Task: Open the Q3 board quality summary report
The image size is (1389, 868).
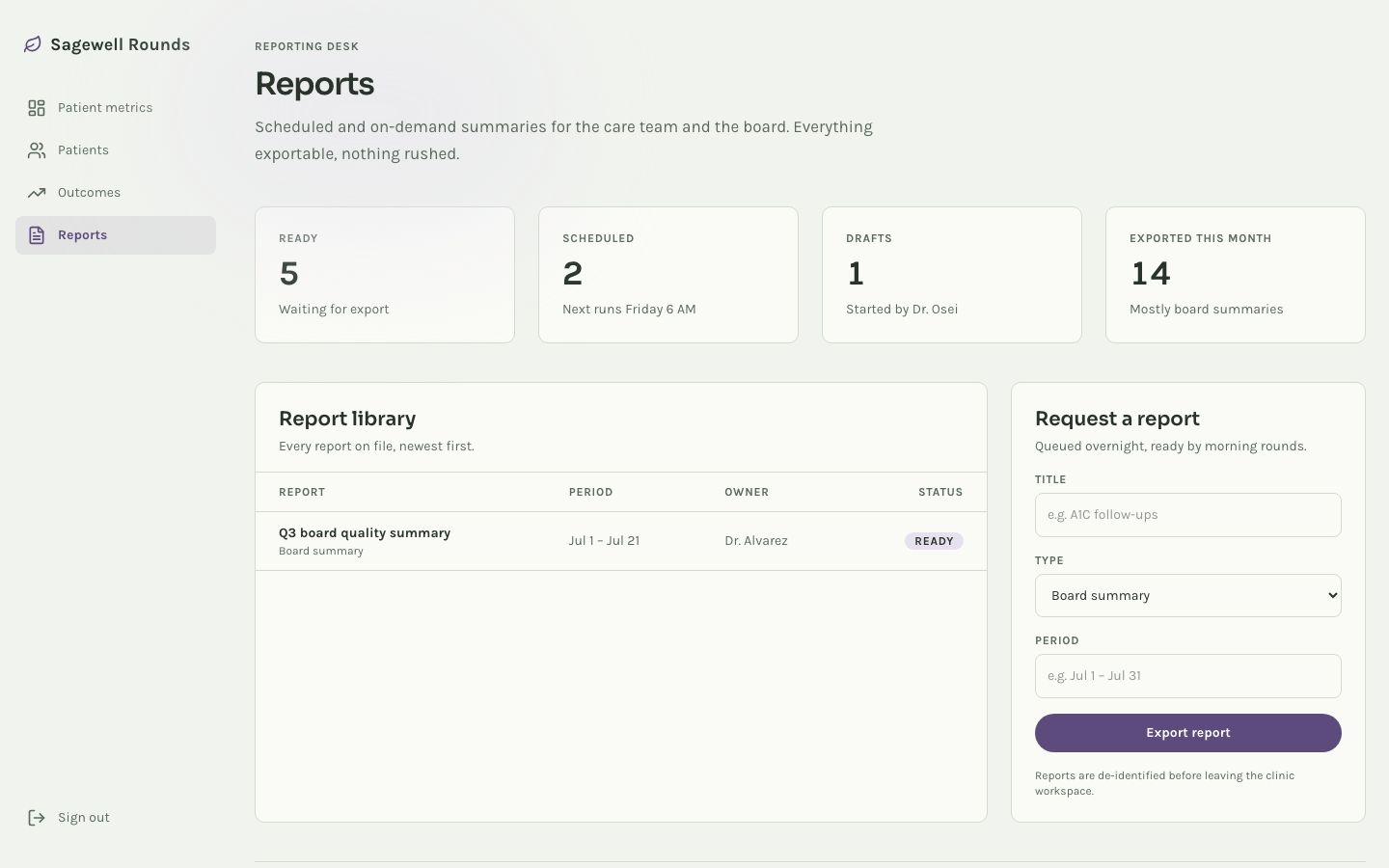Action: click(365, 532)
